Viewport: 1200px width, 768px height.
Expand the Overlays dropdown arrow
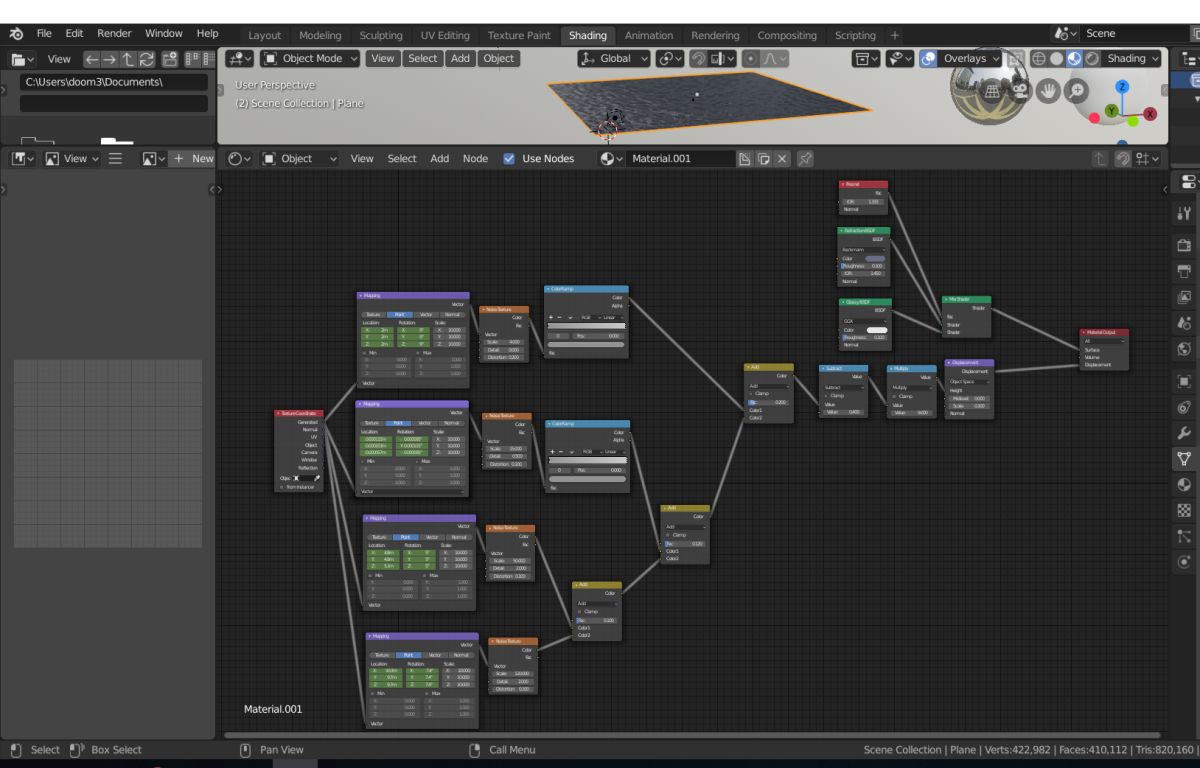pyautogui.click(x=996, y=59)
